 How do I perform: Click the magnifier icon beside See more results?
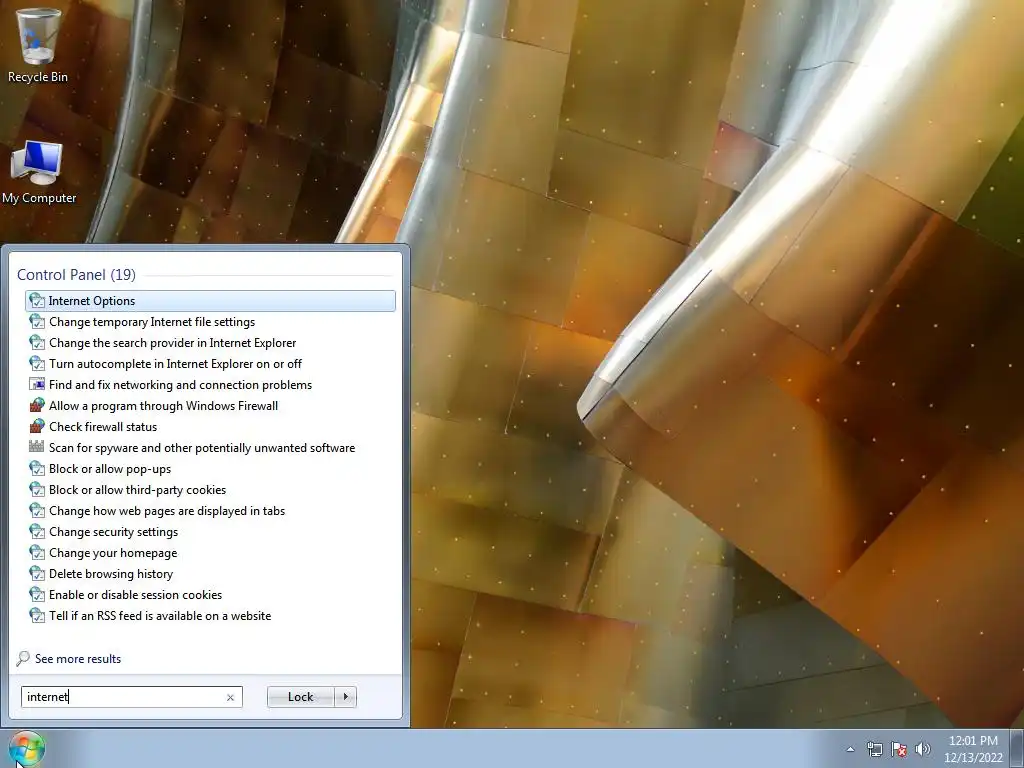coord(23,658)
